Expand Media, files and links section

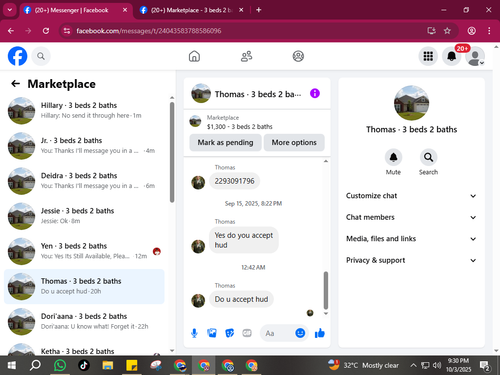pyautogui.click(x=411, y=239)
